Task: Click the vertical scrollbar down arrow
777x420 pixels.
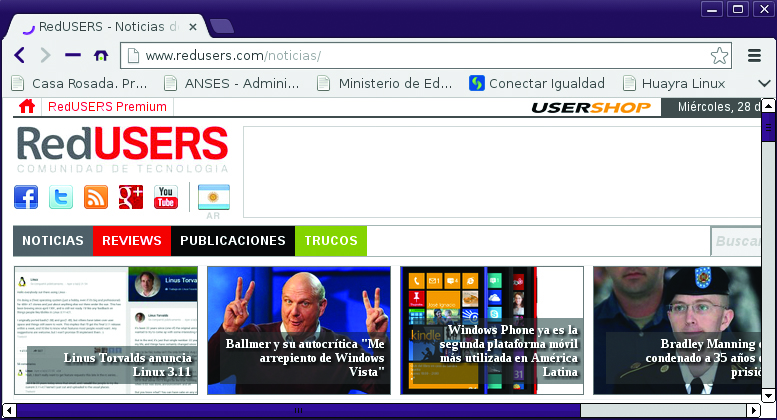Action: click(x=768, y=395)
